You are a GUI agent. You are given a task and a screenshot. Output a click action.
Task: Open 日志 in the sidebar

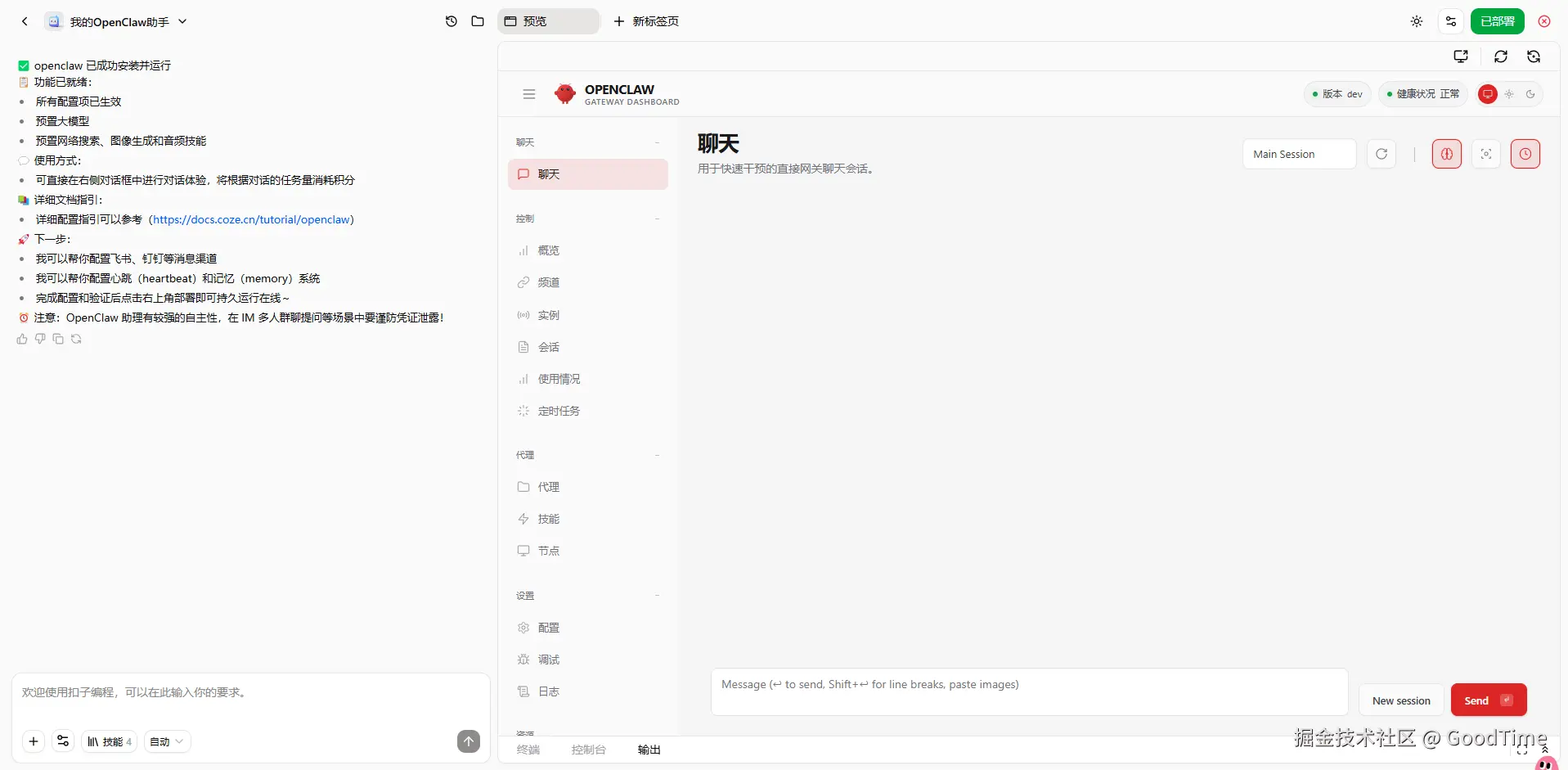tap(588, 691)
